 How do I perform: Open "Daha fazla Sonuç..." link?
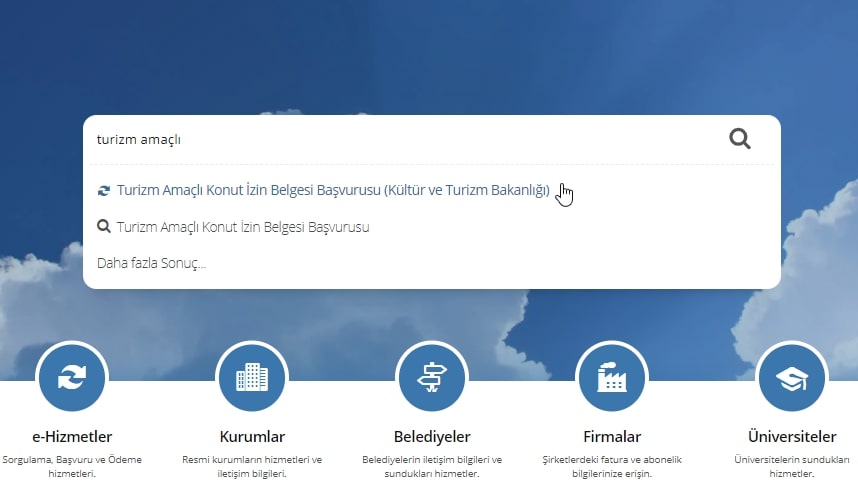pos(152,263)
